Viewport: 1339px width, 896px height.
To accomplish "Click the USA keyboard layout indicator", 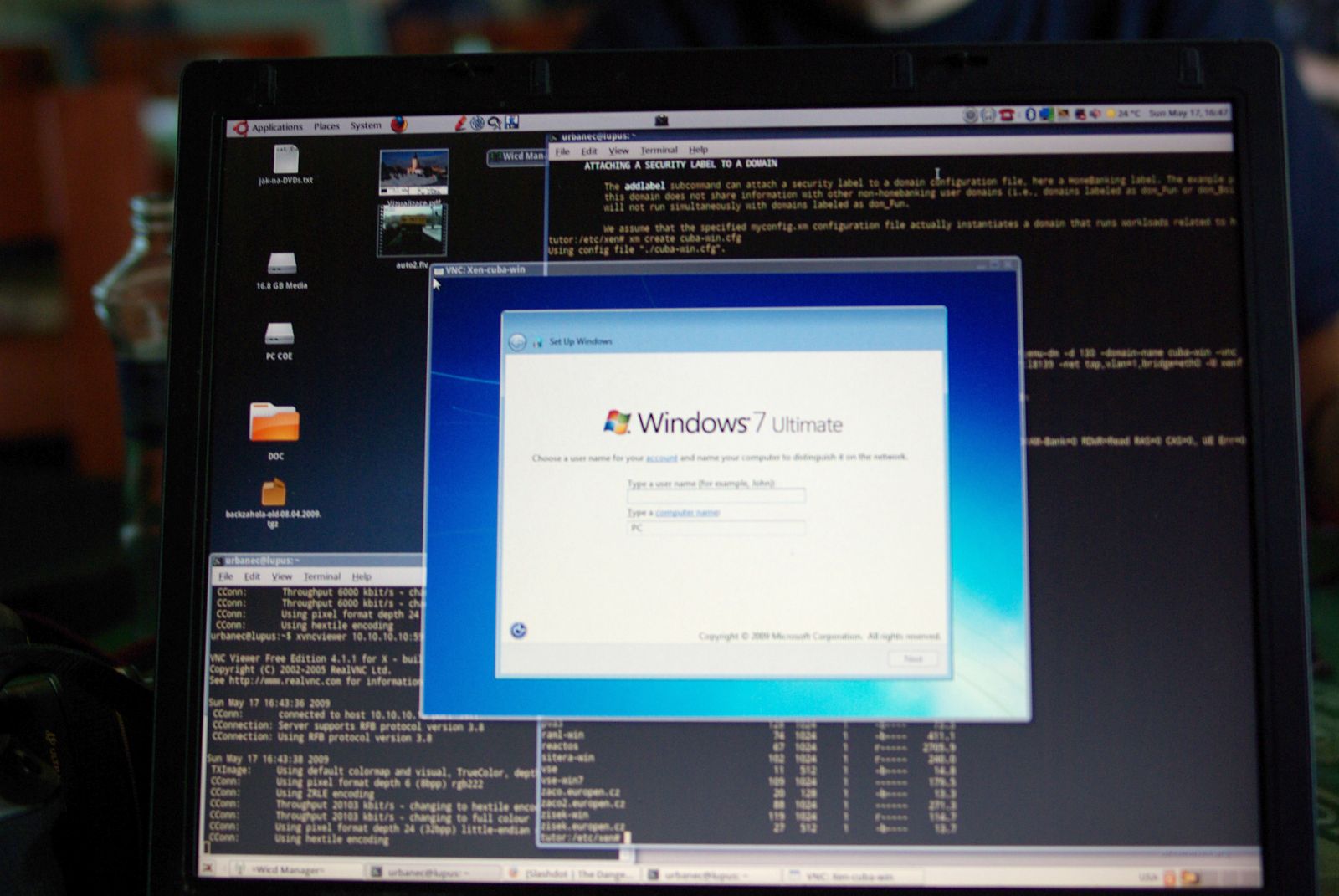I will coord(1147,878).
